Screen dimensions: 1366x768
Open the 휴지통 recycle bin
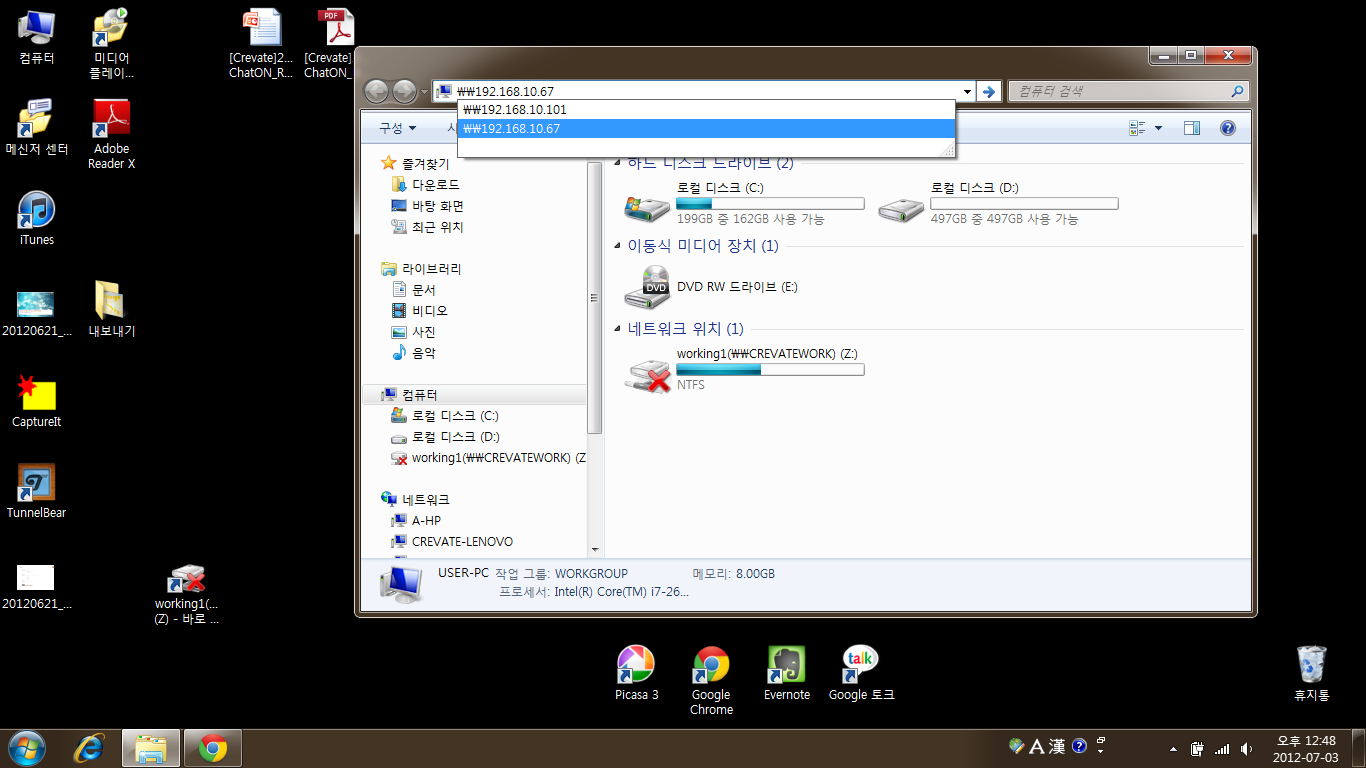(x=1312, y=673)
